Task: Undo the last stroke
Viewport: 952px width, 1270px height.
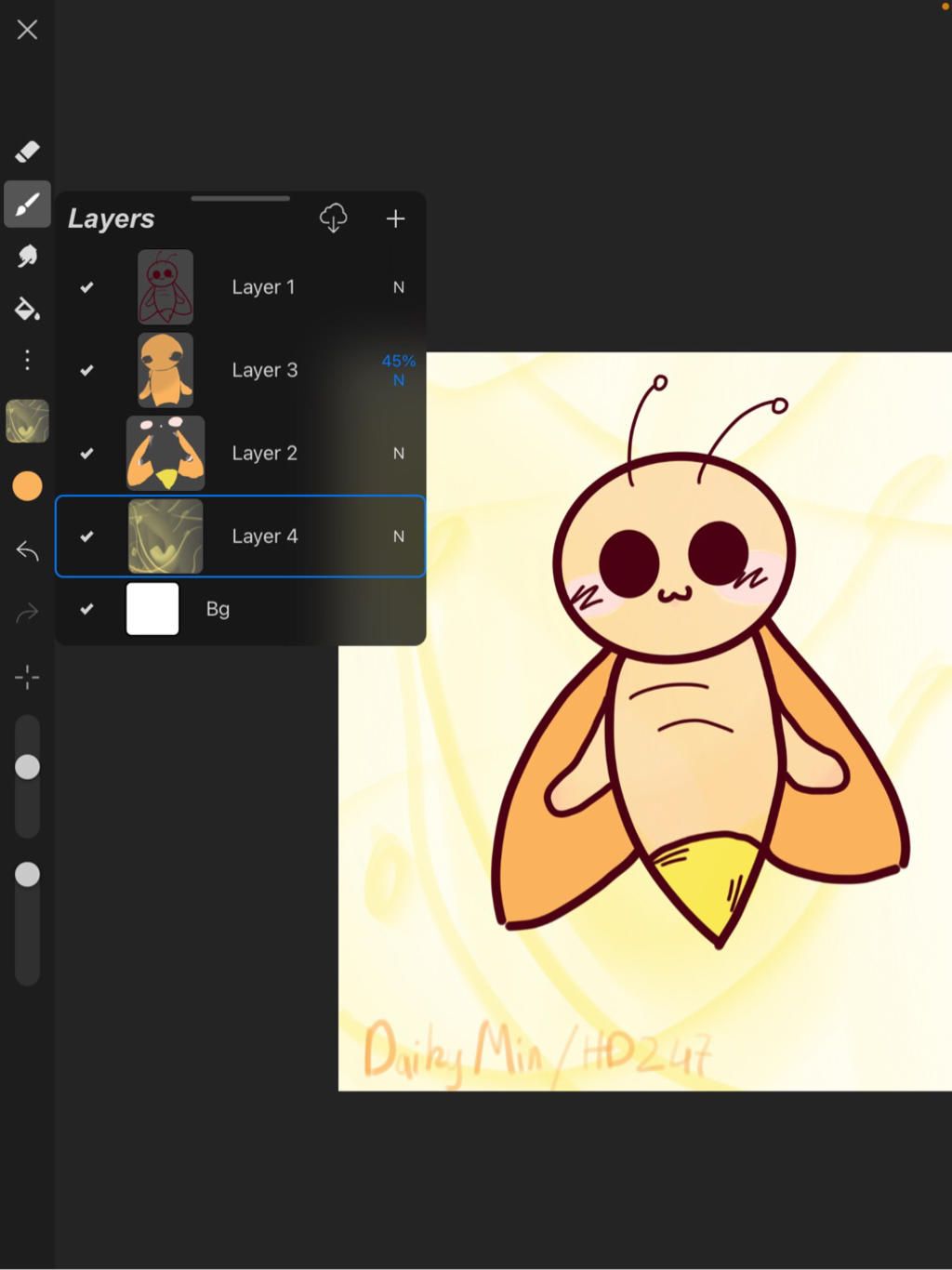Action: click(x=27, y=551)
